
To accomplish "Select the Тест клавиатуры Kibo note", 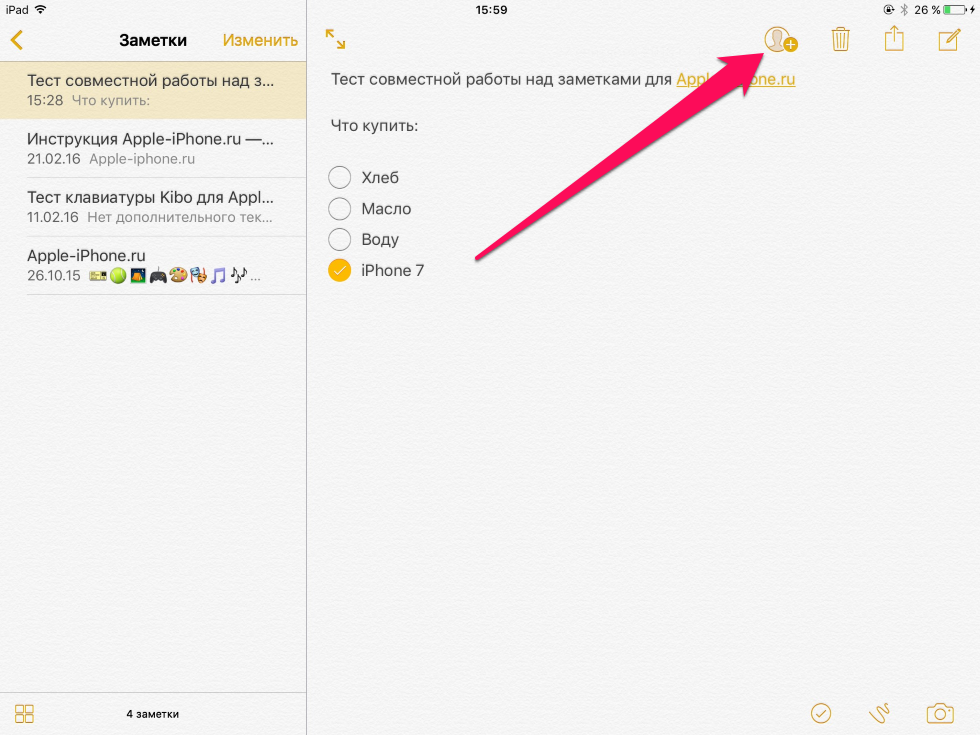I will (x=150, y=207).
